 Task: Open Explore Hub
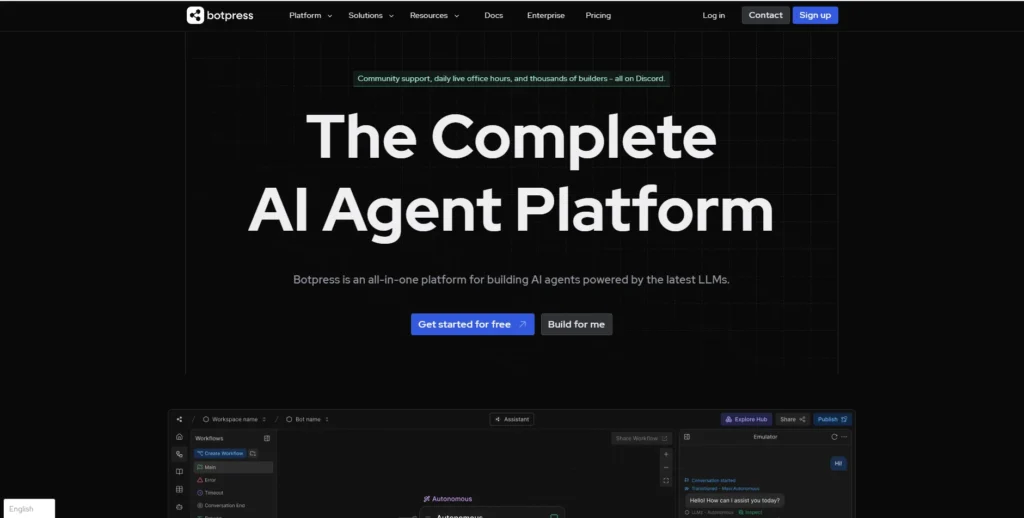(746, 419)
